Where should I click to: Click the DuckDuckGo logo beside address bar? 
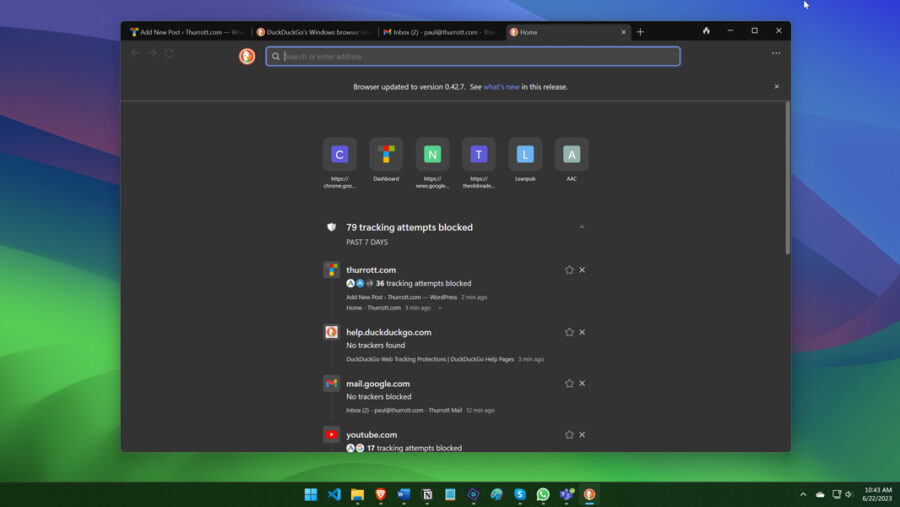point(247,56)
